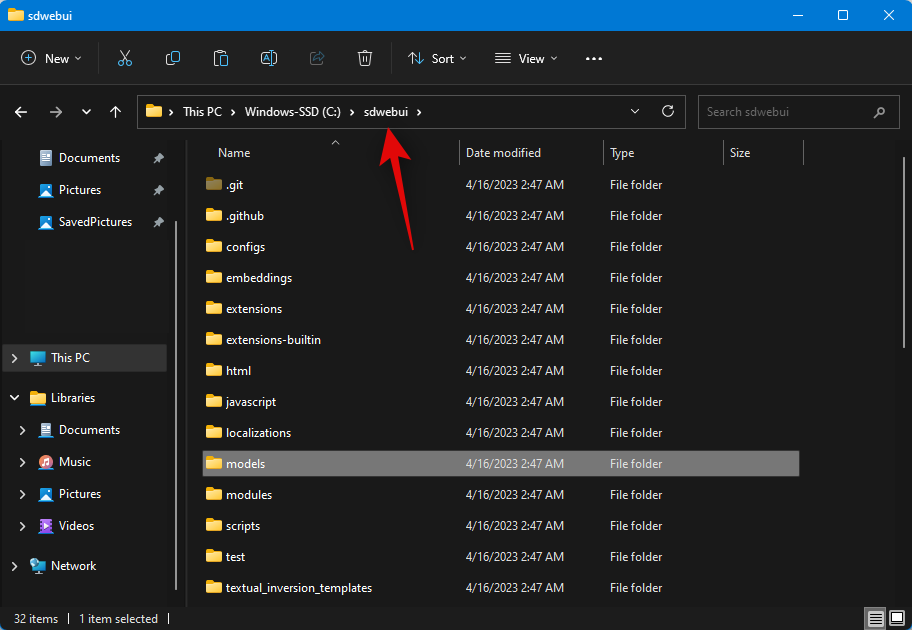Screen dimensions: 912x630
Task: Open the address bar history dropdown
Action: (x=635, y=112)
